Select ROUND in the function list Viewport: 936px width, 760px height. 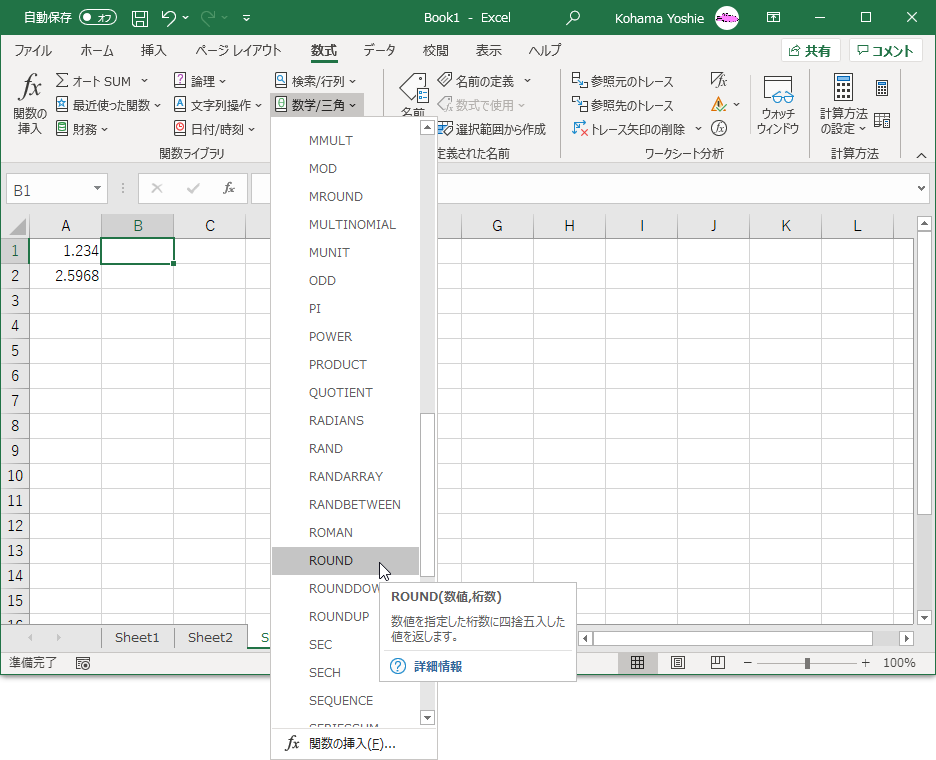(x=345, y=561)
